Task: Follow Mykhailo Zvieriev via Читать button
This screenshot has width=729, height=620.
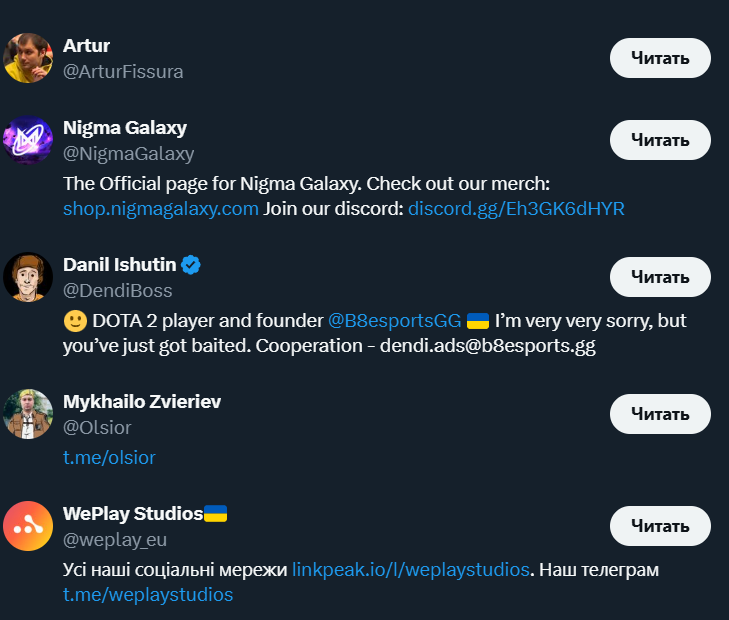Action: (x=660, y=413)
